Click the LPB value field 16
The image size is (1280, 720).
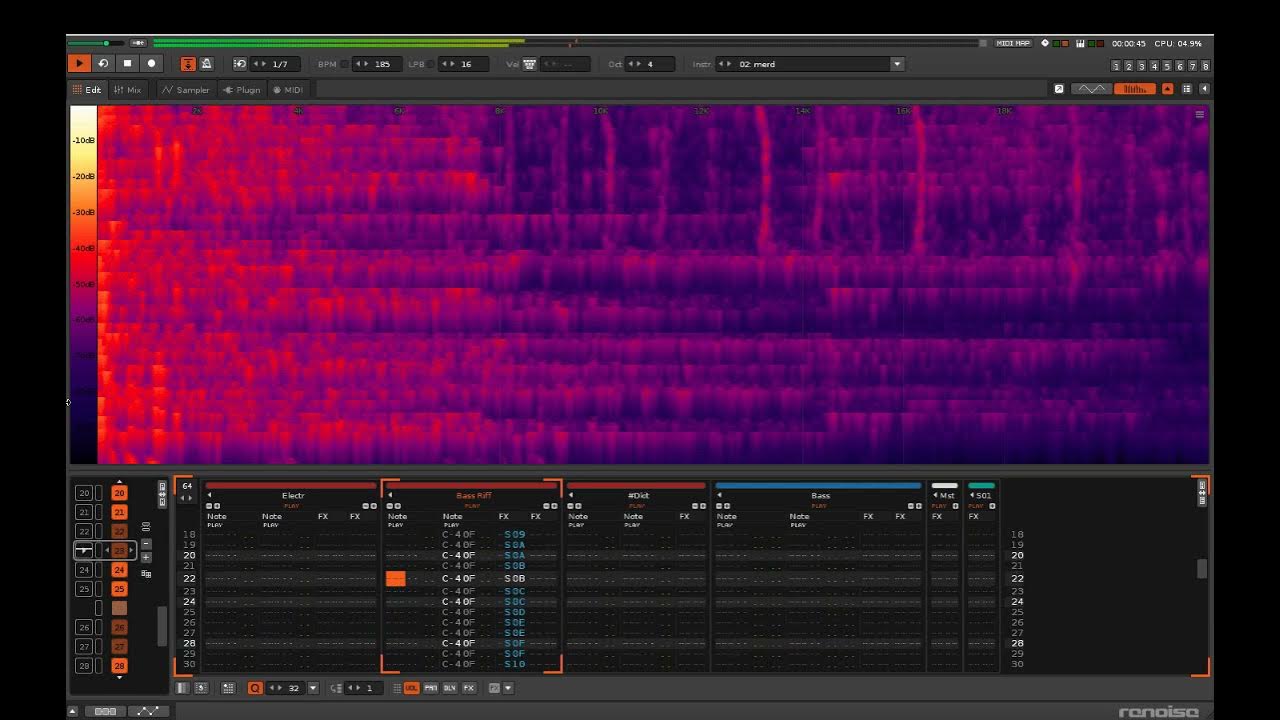(x=465, y=64)
